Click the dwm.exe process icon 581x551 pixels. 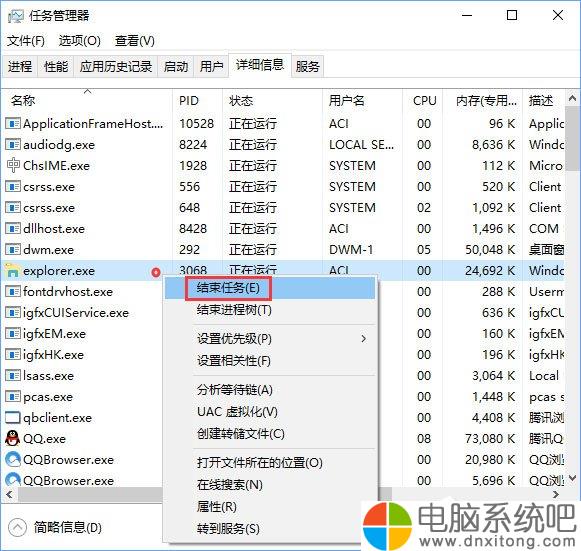[x=13, y=250]
